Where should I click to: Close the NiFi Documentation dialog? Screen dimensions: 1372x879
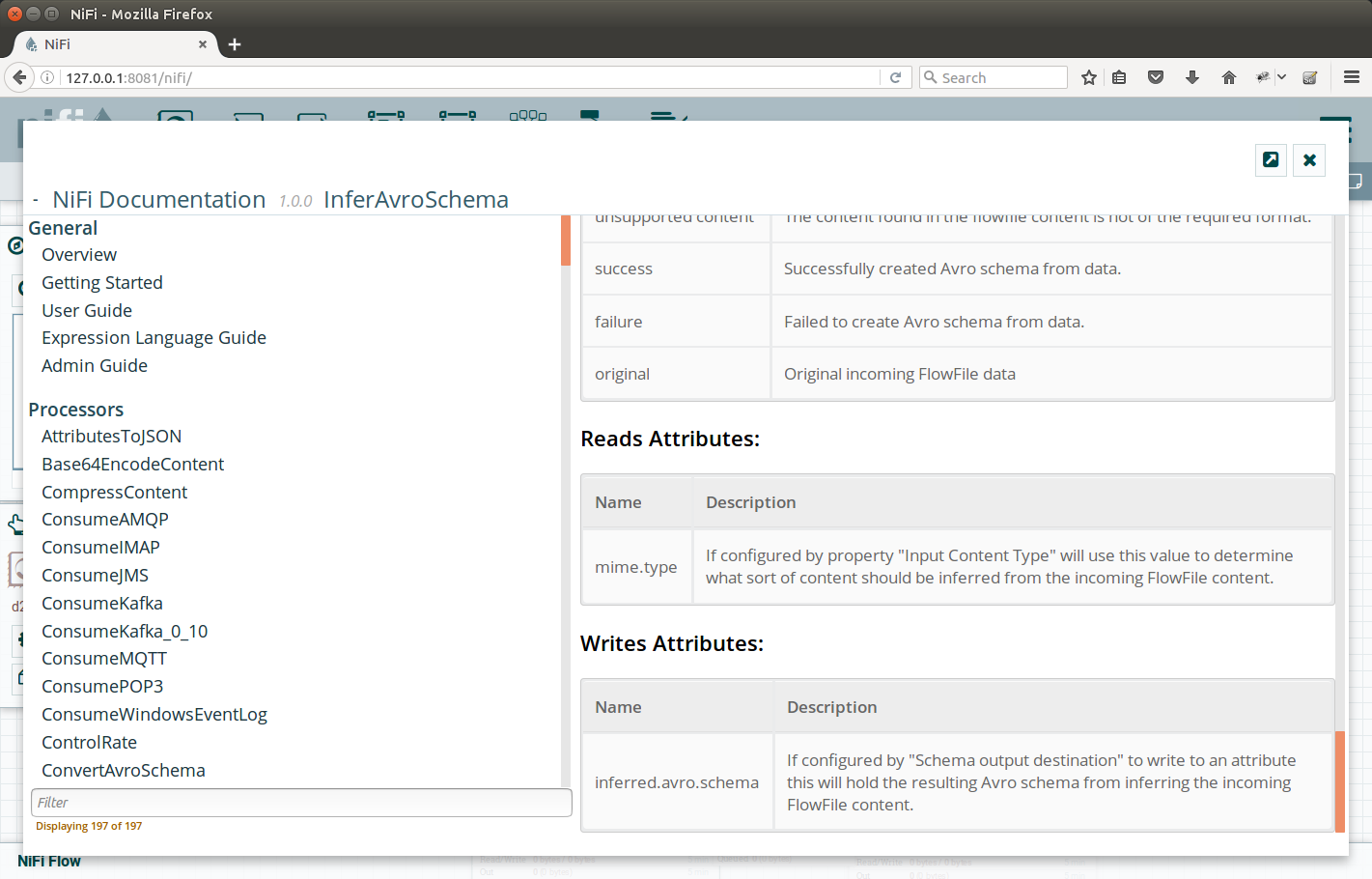click(1309, 160)
